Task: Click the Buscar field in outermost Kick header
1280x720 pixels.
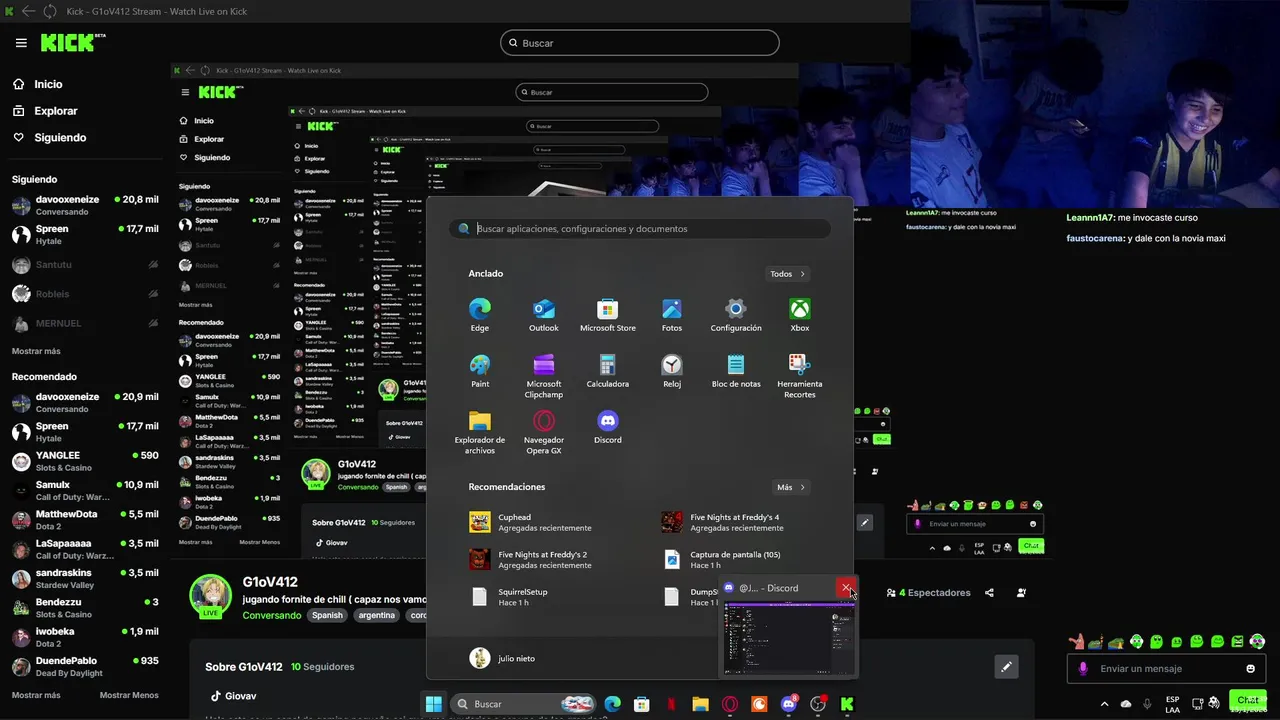Action: point(640,43)
